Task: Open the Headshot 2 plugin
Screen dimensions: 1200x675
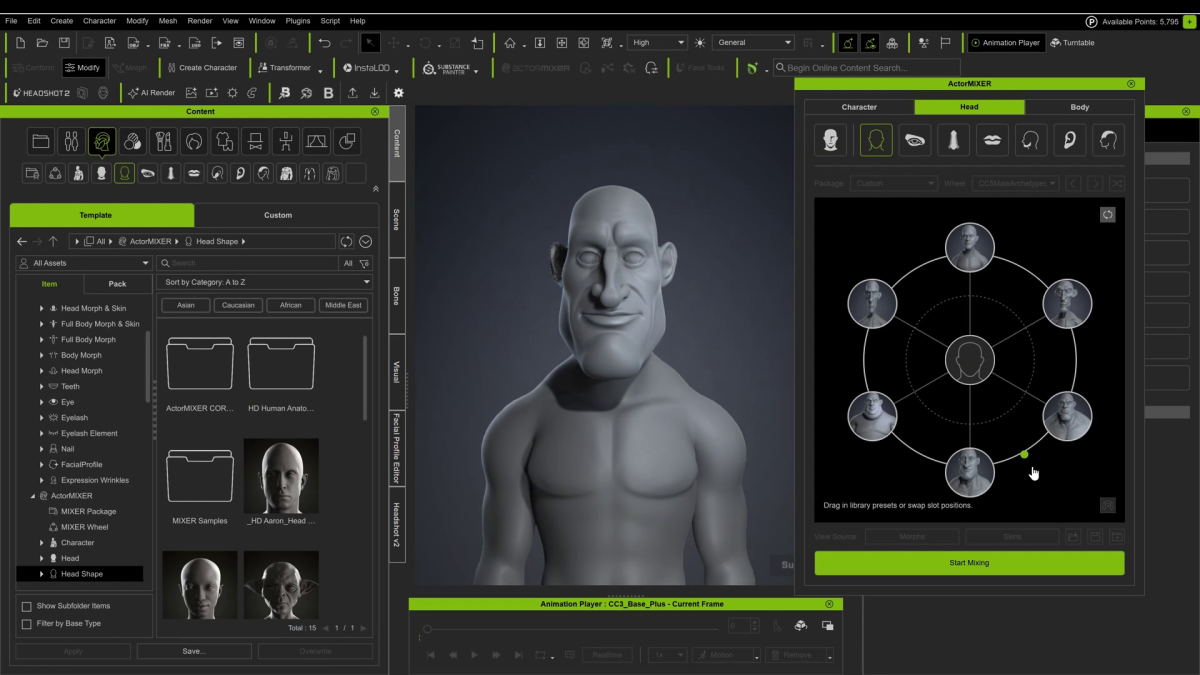Action: pos(40,93)
